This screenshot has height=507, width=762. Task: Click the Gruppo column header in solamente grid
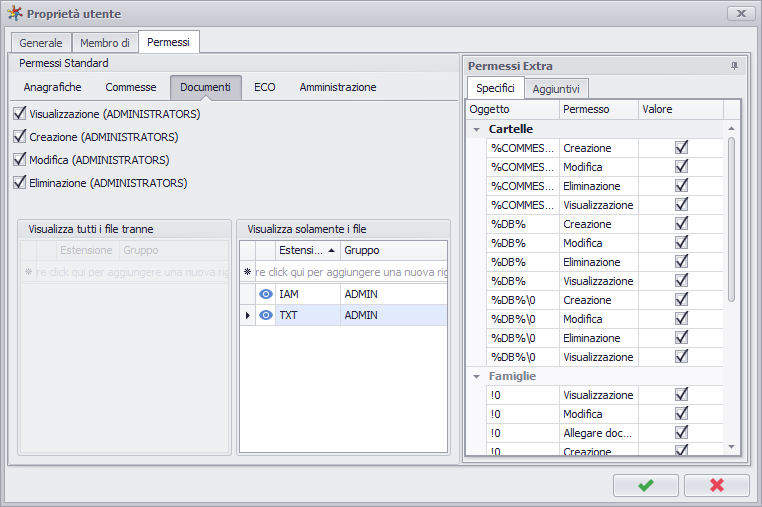394,250
